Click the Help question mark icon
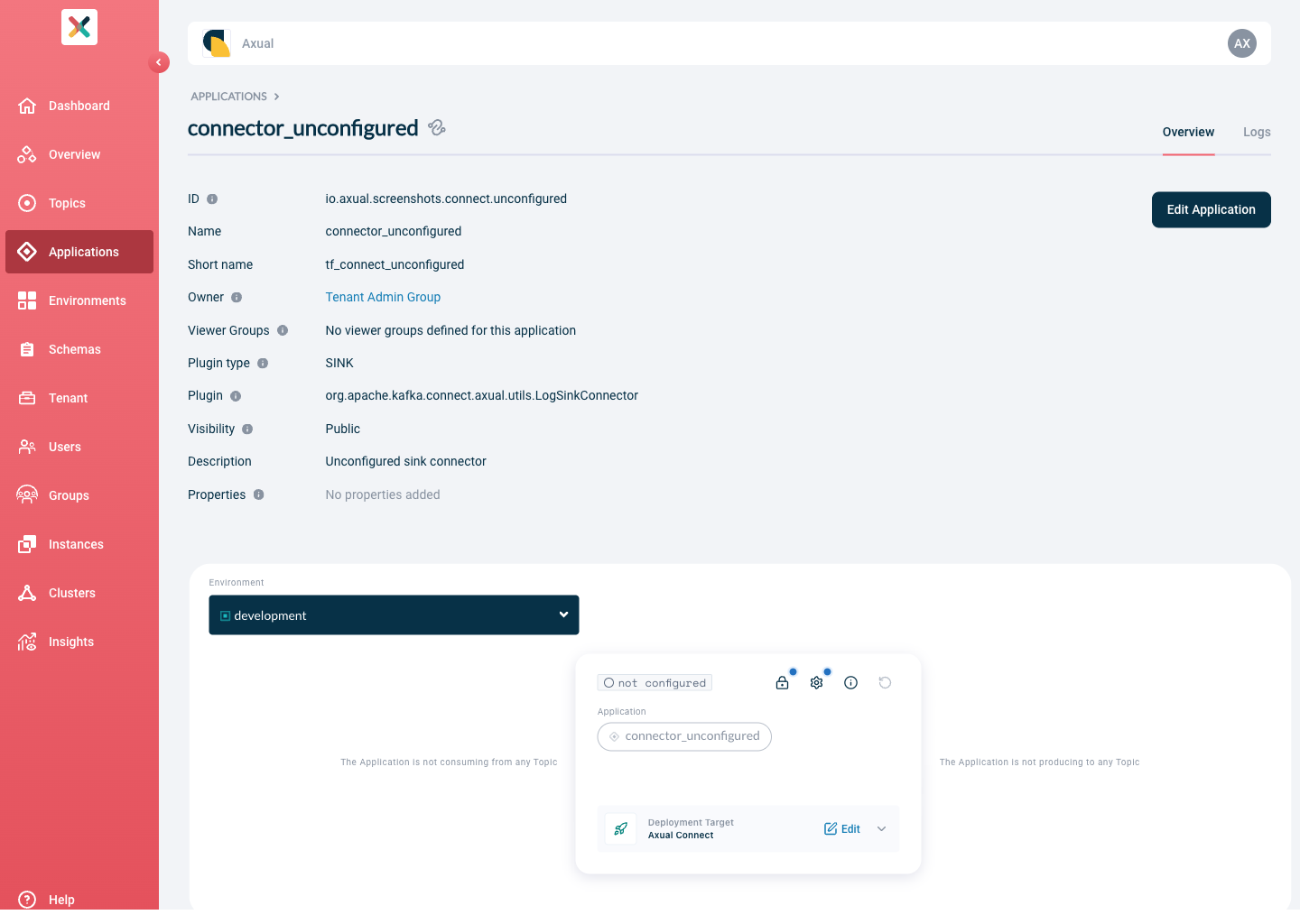This screenshot has width=1300, height=924. [27, 900]
